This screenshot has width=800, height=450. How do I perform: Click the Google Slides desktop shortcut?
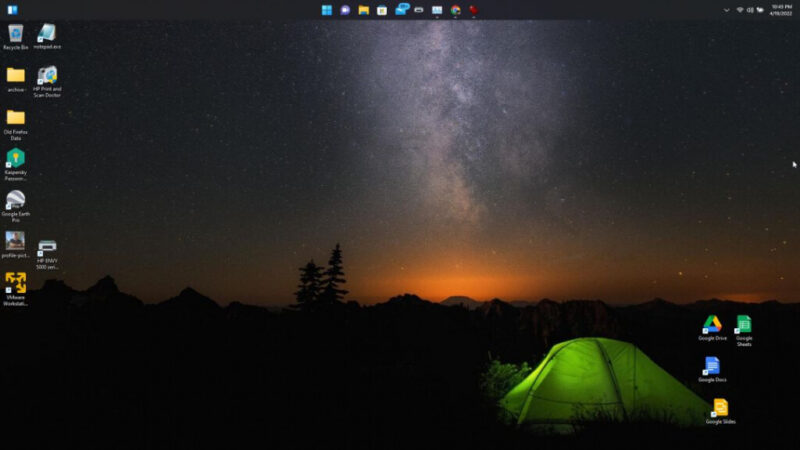click(720, 408)
